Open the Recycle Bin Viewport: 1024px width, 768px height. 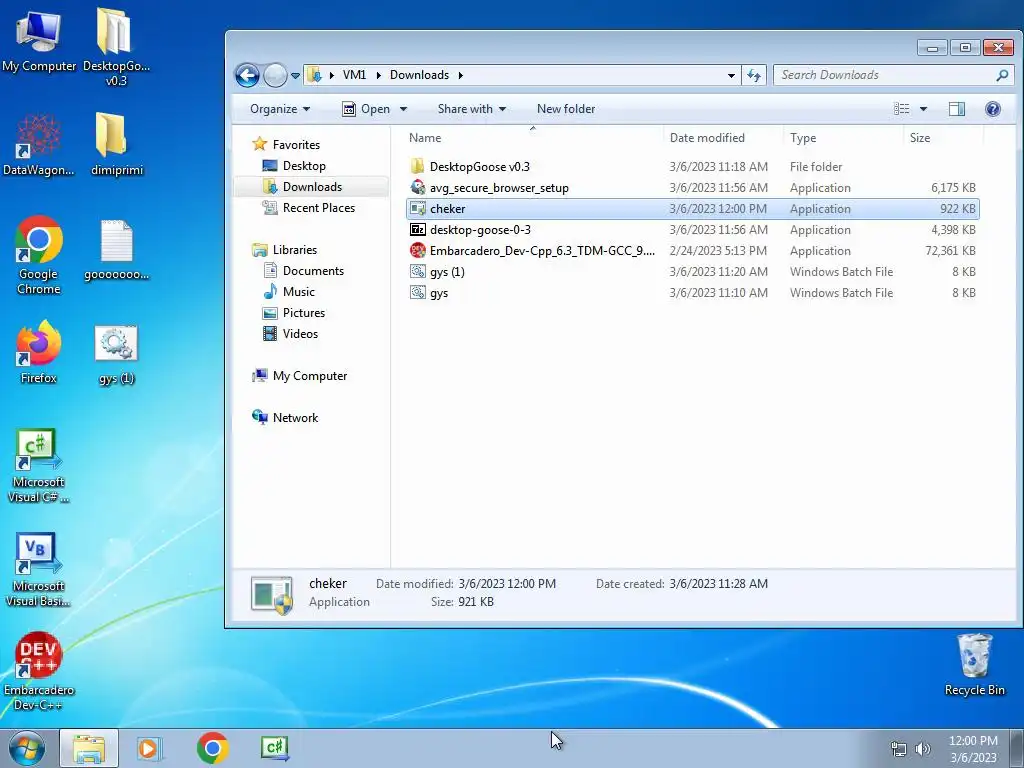(x=974, y=665)
